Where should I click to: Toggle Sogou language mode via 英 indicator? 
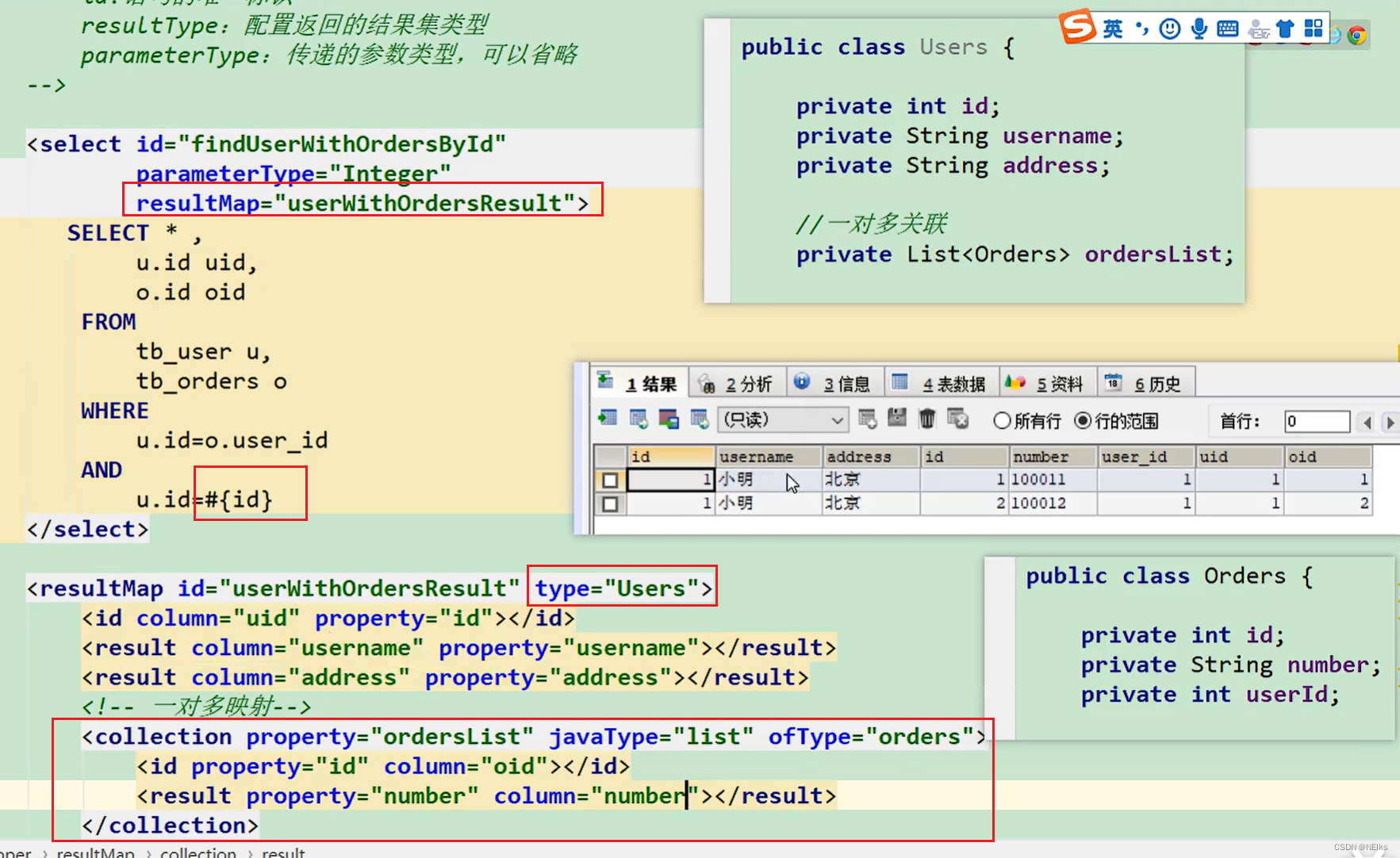tap(1113, 29)
